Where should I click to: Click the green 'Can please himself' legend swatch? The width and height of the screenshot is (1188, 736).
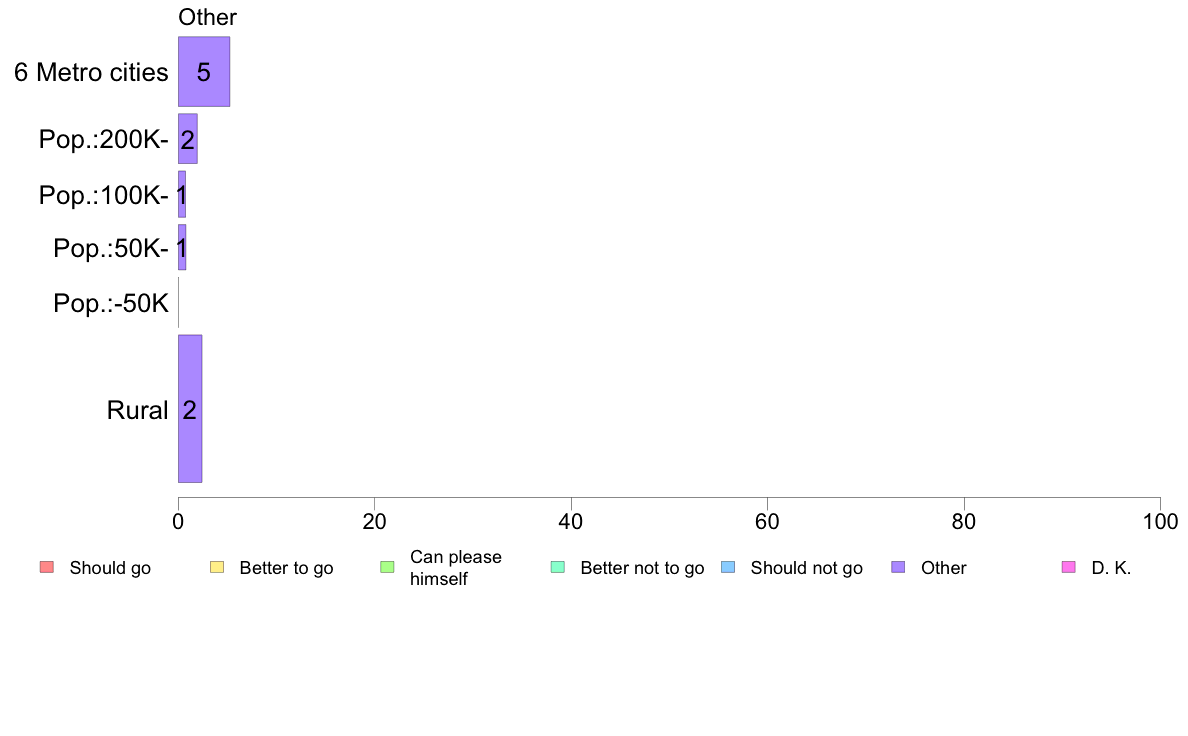tap(387, 567)
